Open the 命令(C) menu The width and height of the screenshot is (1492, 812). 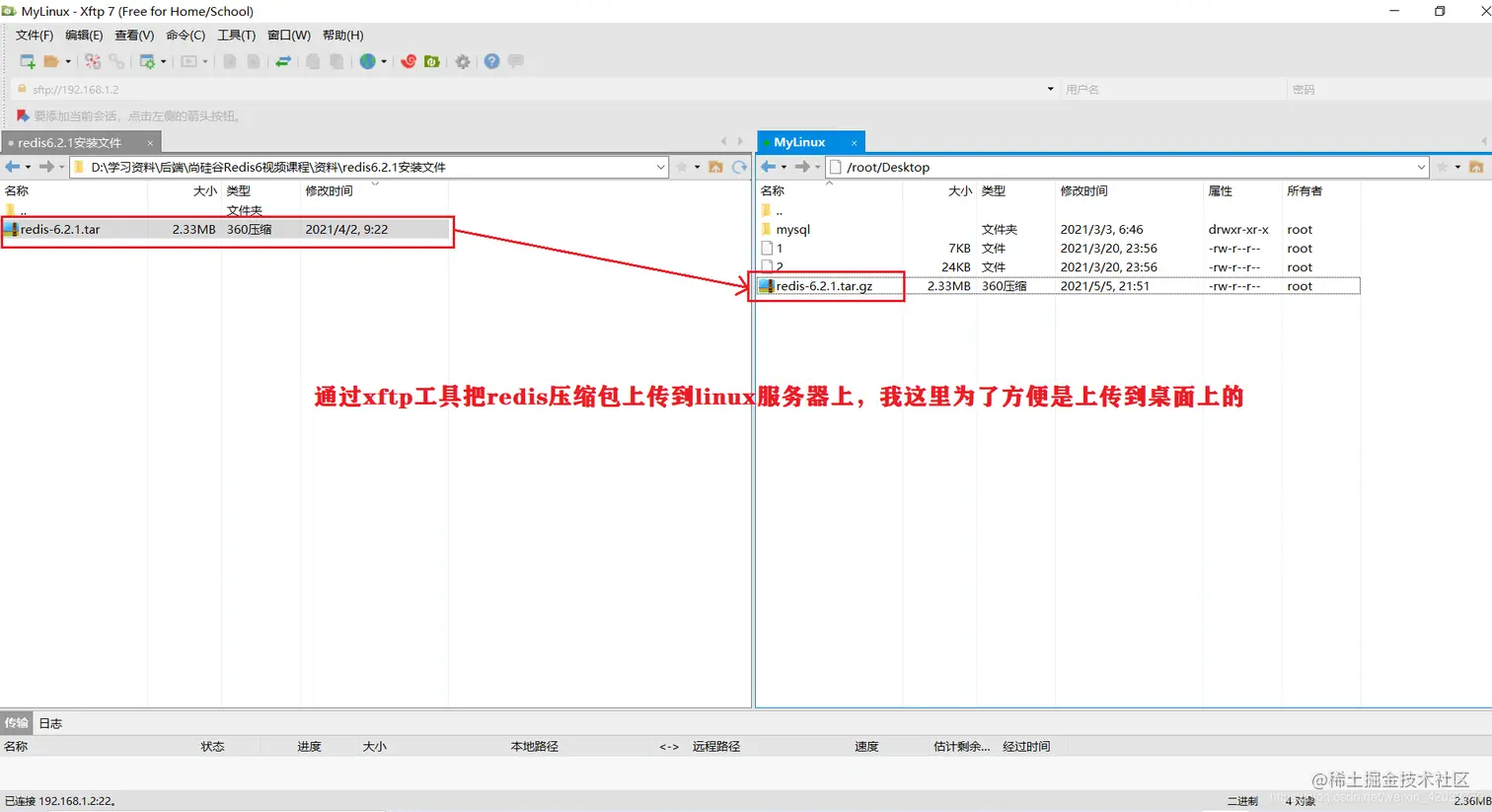coord(186,35)
